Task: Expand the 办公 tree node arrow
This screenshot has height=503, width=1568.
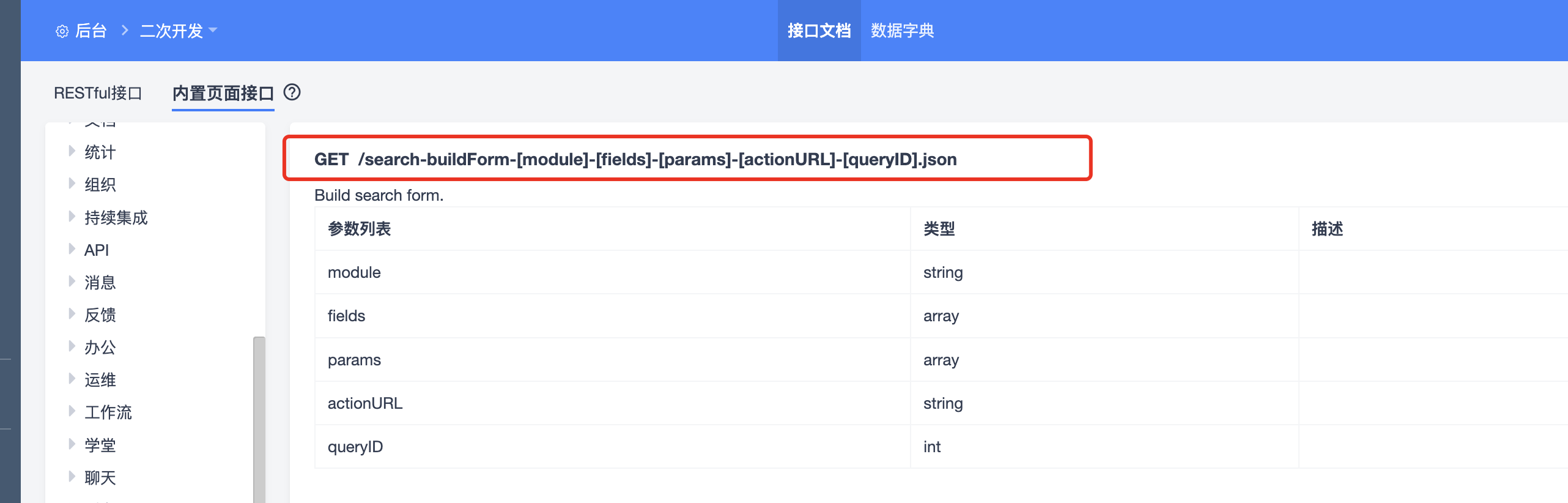Action: pos(72,346)
